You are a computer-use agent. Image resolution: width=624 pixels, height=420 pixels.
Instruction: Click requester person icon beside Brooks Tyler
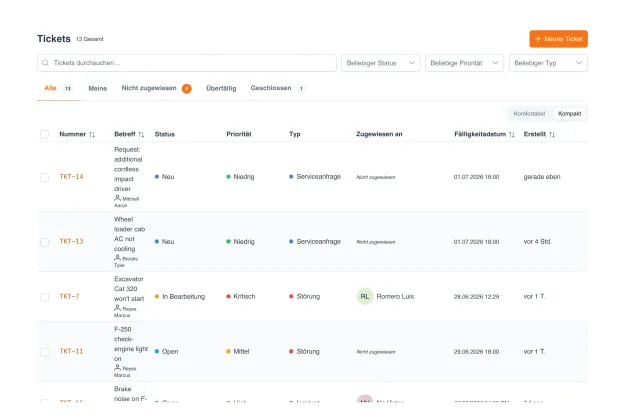coord(117,258)
